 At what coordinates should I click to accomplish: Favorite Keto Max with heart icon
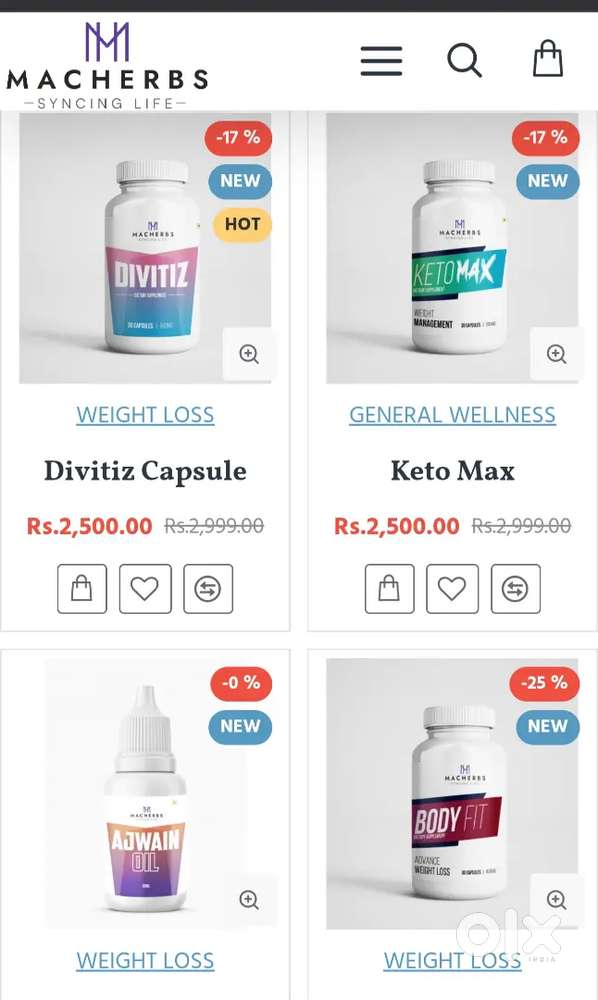tap(452, 589)
